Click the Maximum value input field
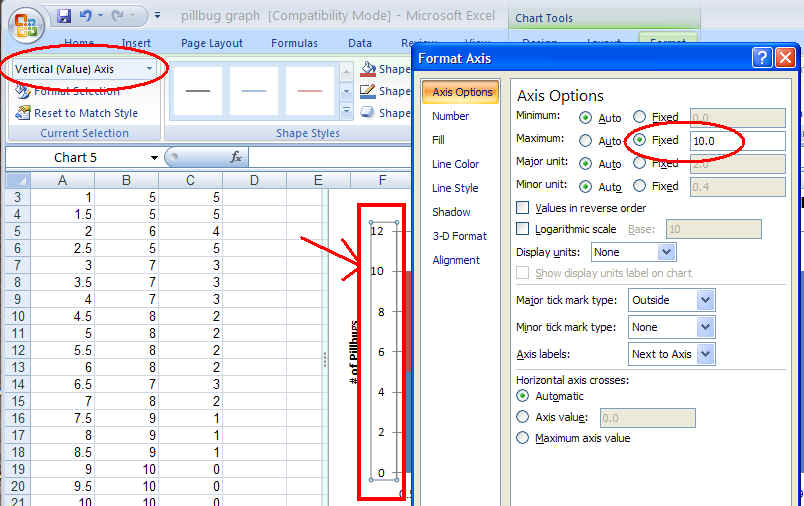The image size is (804, 506). pos(737,140)
